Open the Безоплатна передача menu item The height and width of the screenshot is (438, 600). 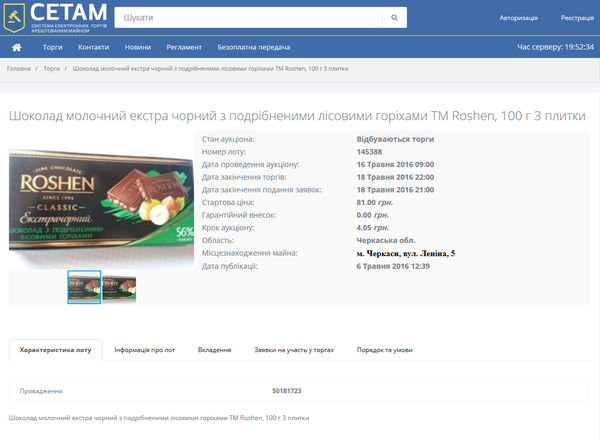[254, 47]
